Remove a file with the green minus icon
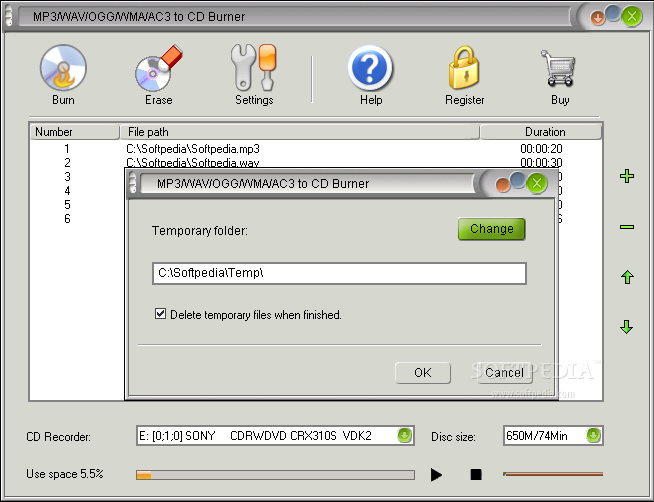Viewport: 654px width, 502px height. 627,227
